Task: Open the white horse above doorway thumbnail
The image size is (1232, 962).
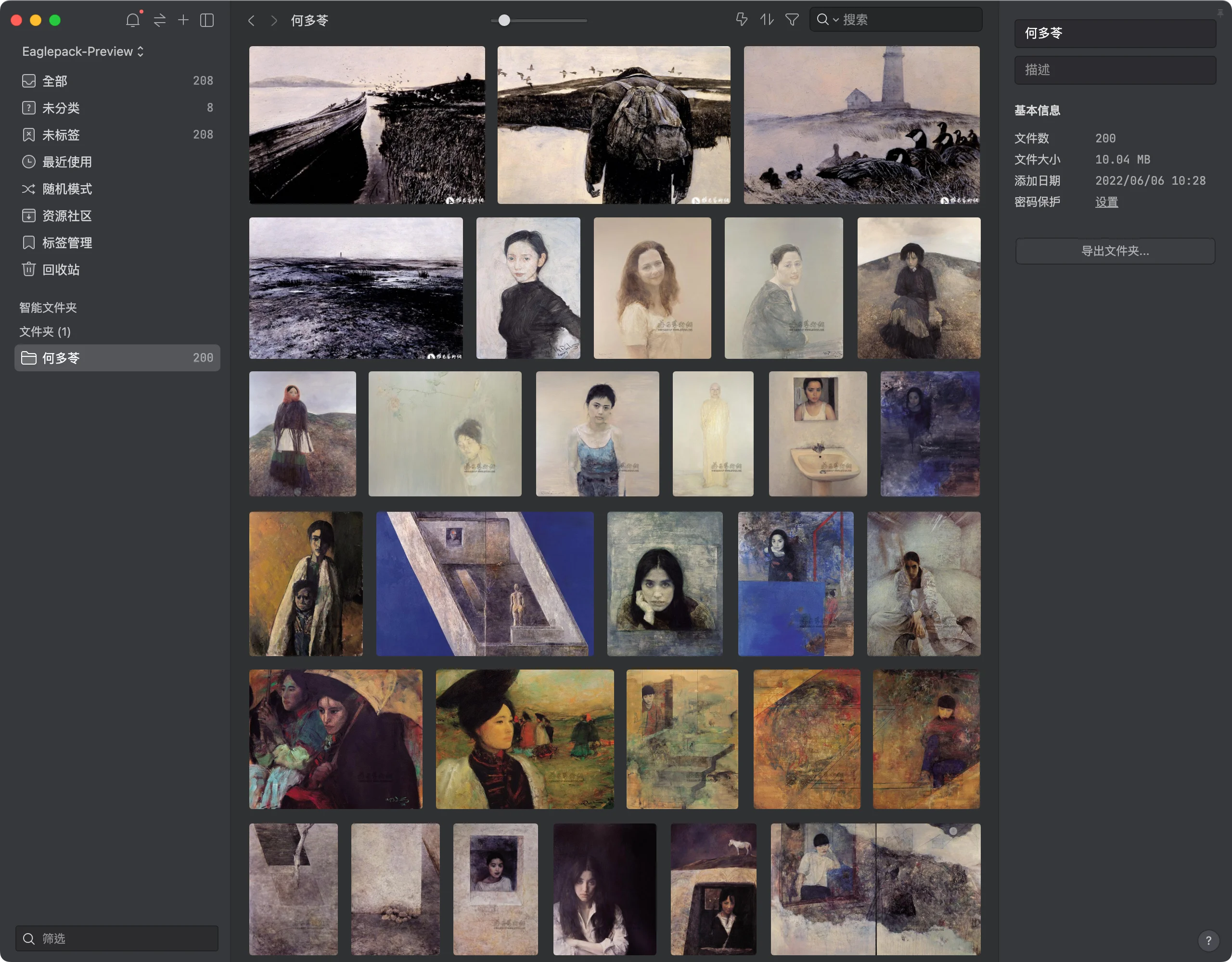Action: 713,889
